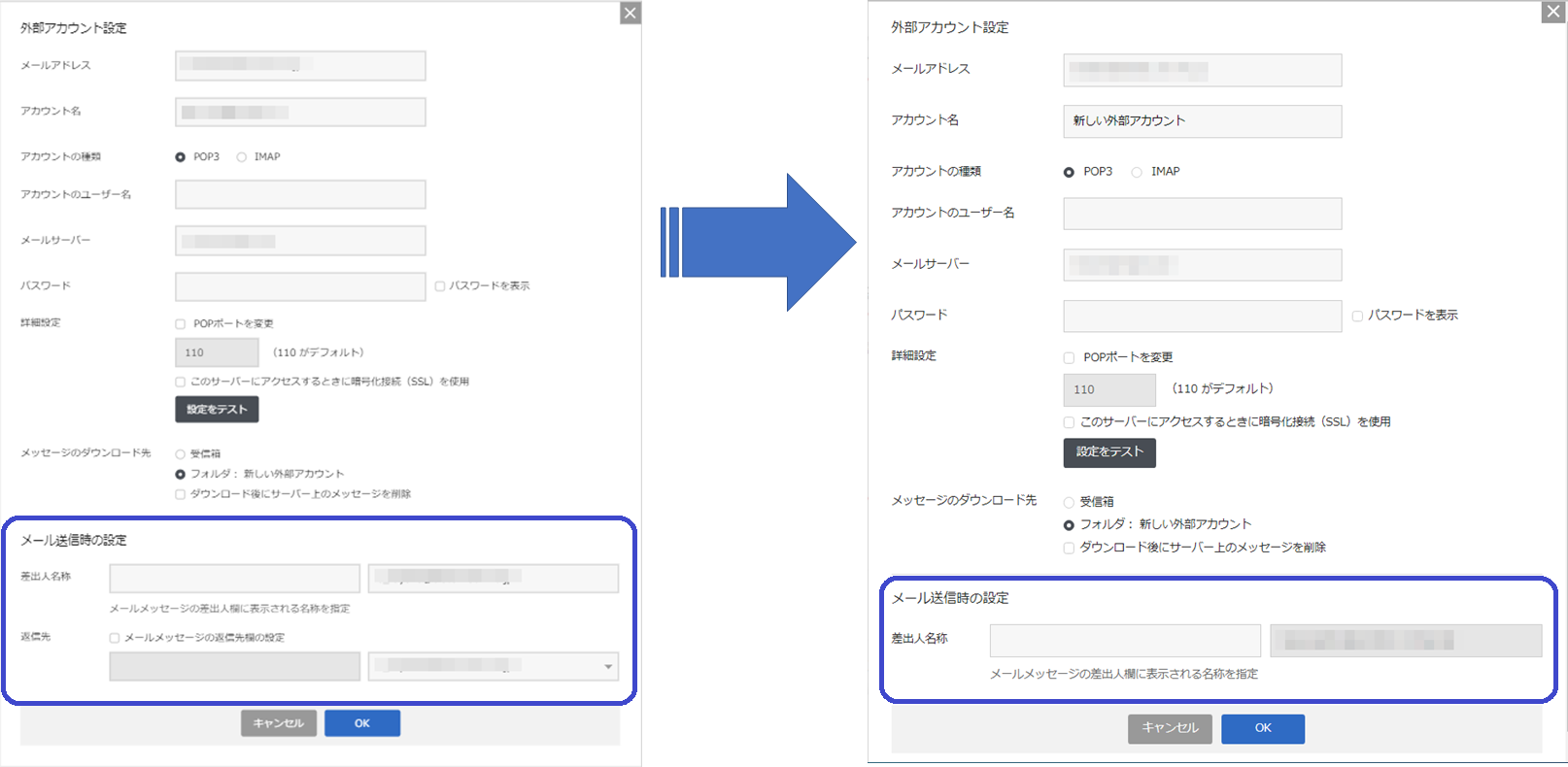The height and width of the screenshot is (767, 1568).
Task: Close the left external account settings dialog
Action: click(631, 13)
